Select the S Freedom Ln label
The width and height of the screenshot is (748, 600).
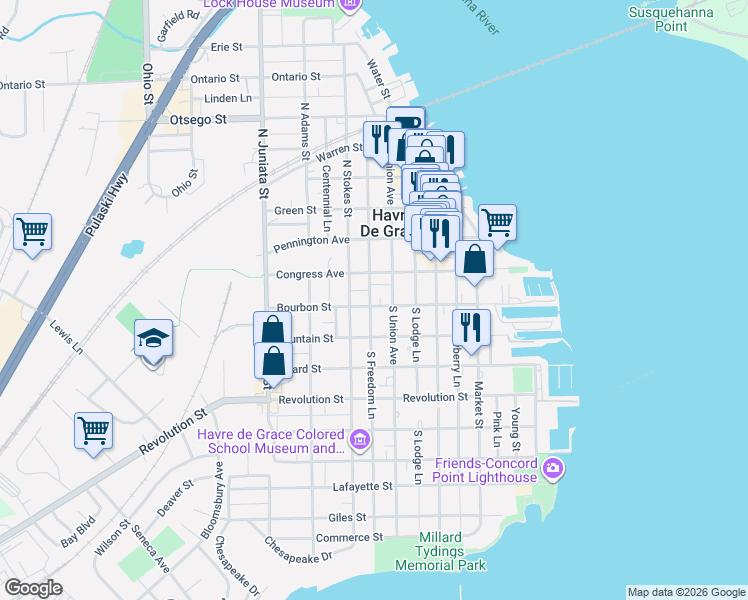pyautogui.click(x=371, y=385)
